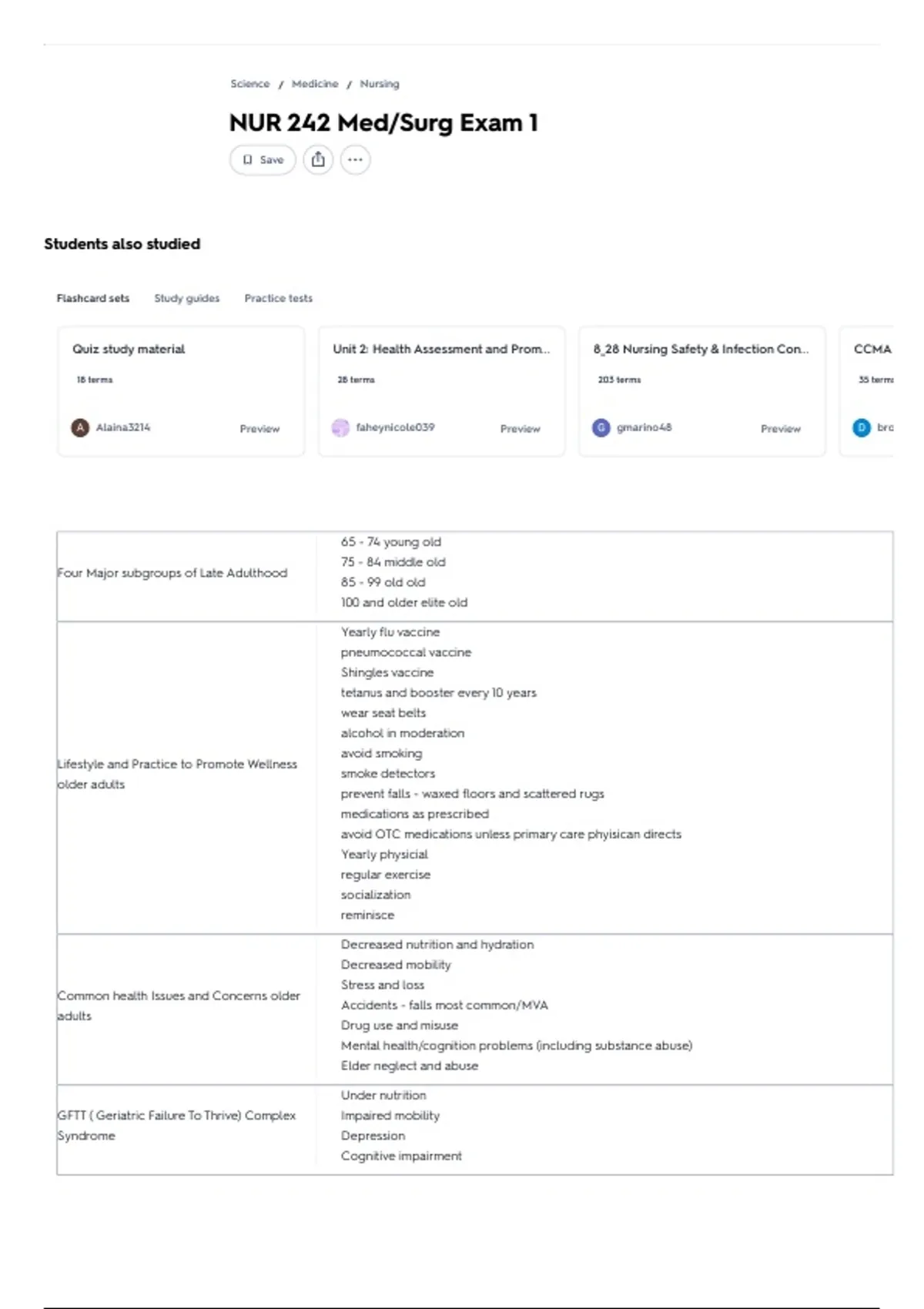
Task: Preview the Quiz study material set
Action: click(259, 429)
